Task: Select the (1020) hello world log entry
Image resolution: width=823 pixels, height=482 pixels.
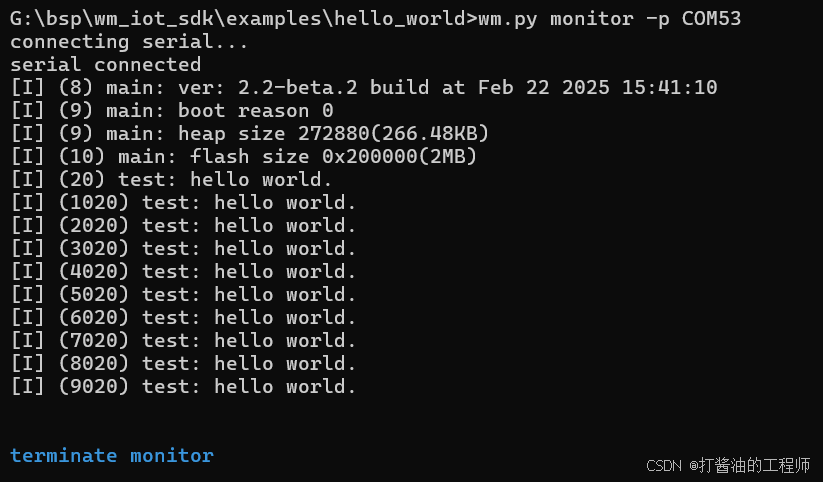Action: click(183, 203)
